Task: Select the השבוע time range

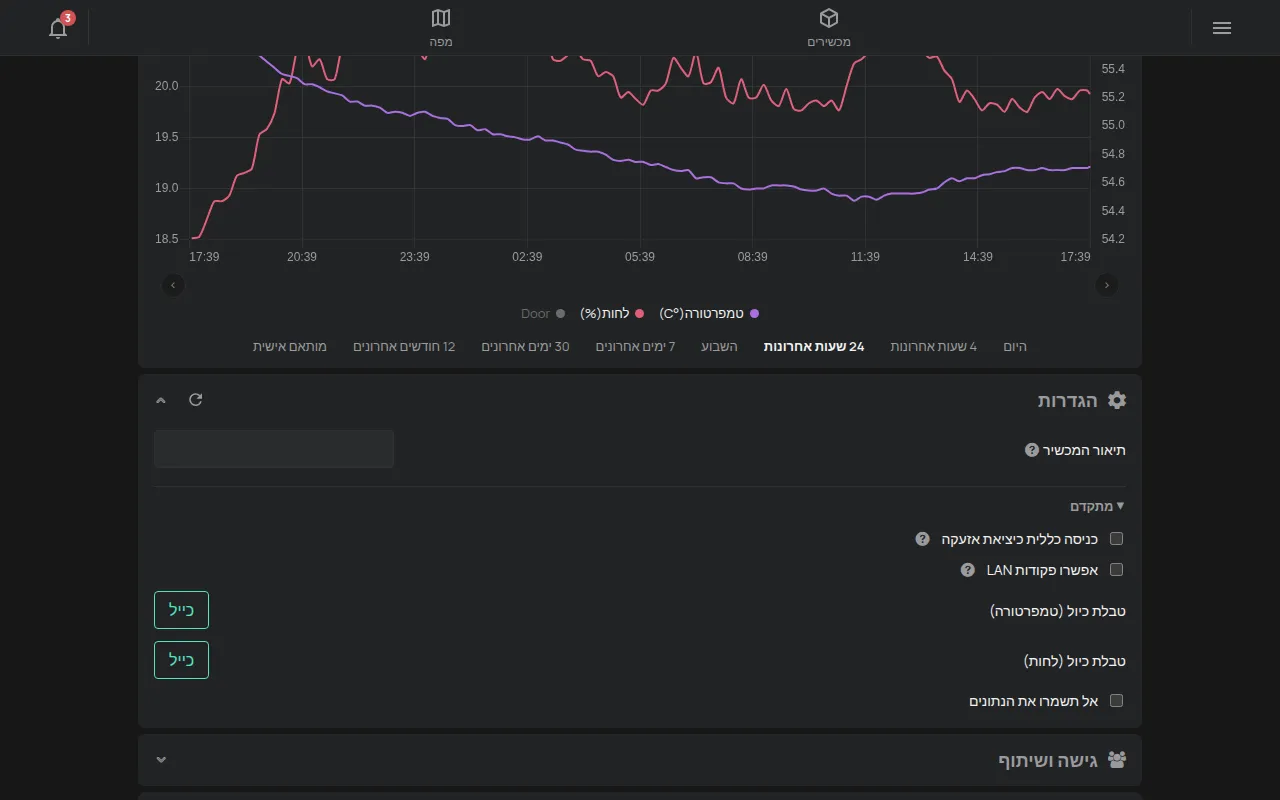Action: 720,346
